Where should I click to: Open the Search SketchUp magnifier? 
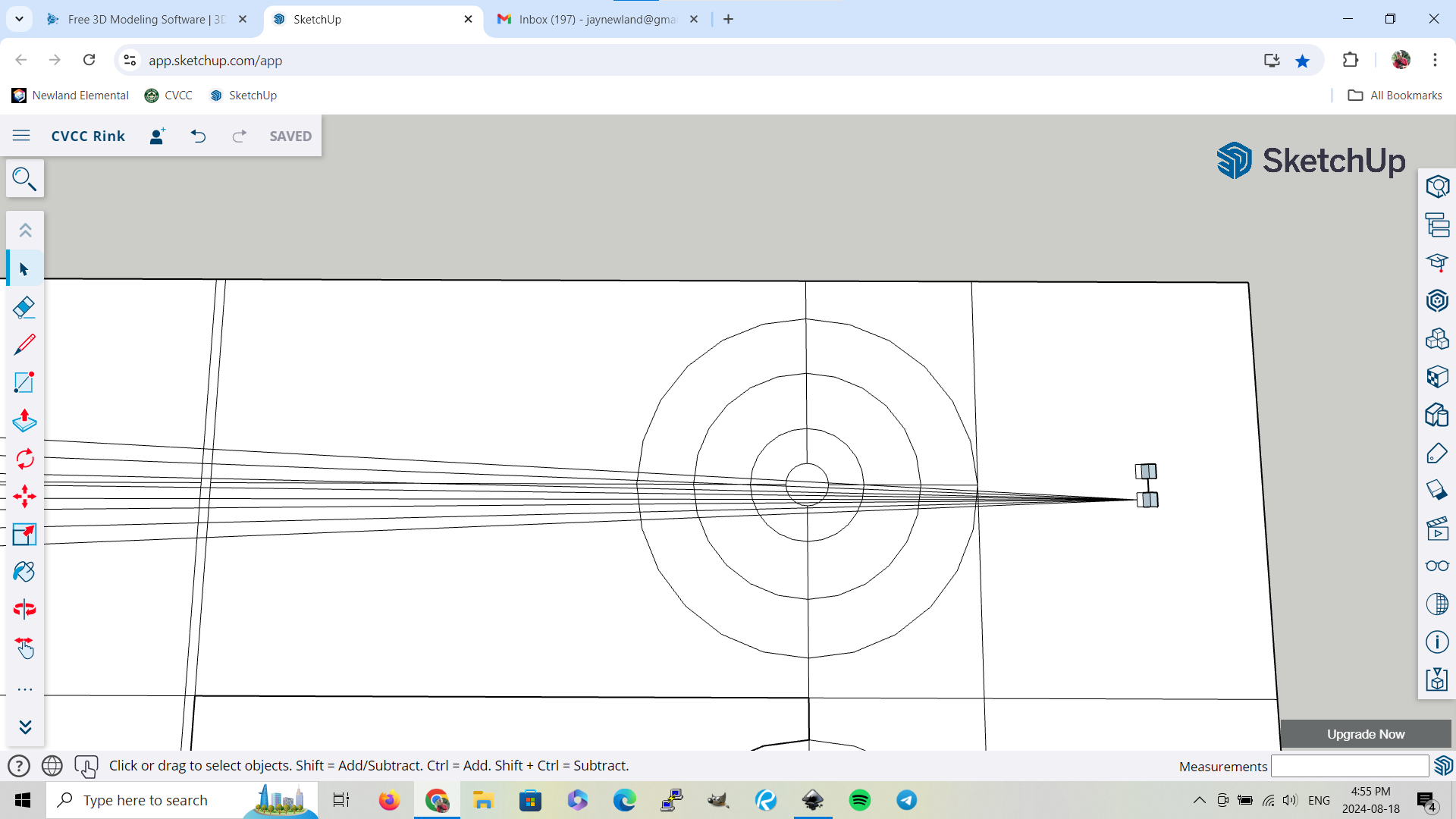tap(24, 179)
